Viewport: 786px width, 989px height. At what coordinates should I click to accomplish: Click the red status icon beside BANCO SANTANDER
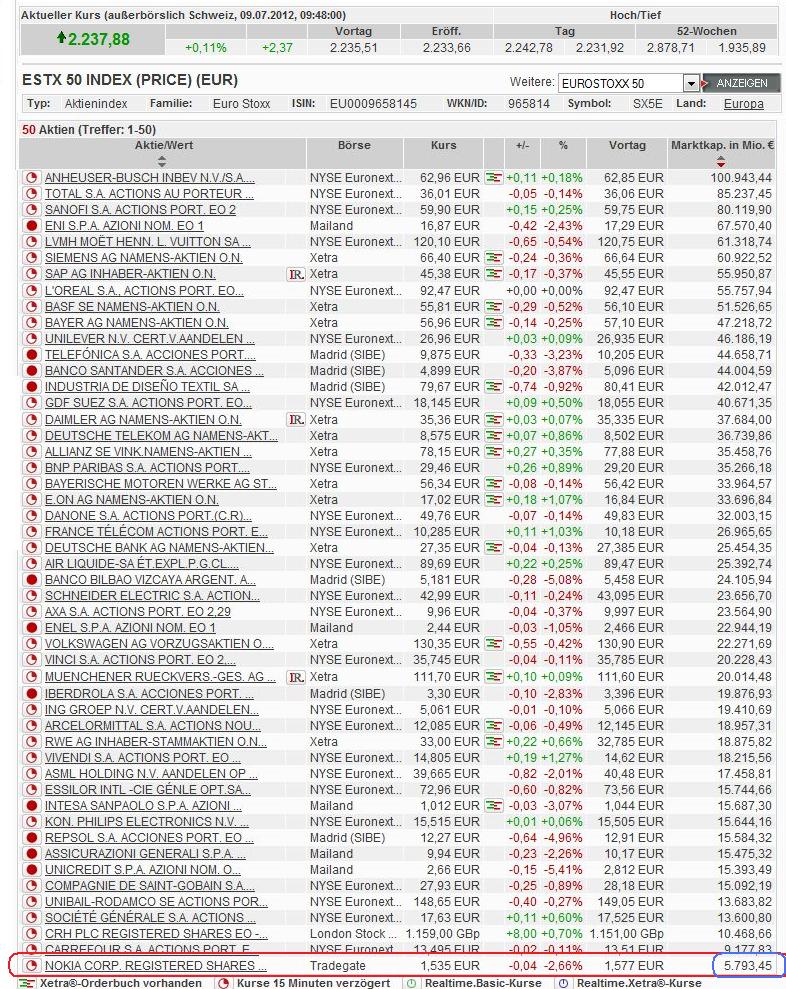pos(32,371)
